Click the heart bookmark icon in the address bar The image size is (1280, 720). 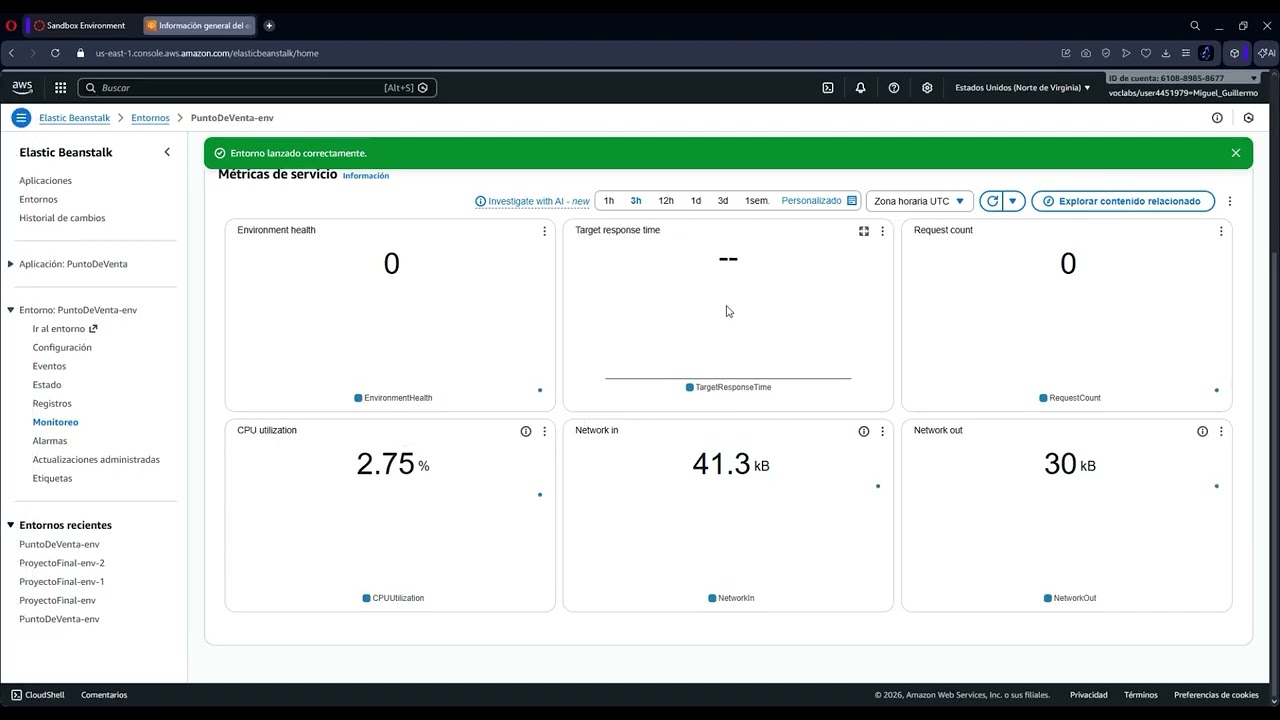[1146, 53]
